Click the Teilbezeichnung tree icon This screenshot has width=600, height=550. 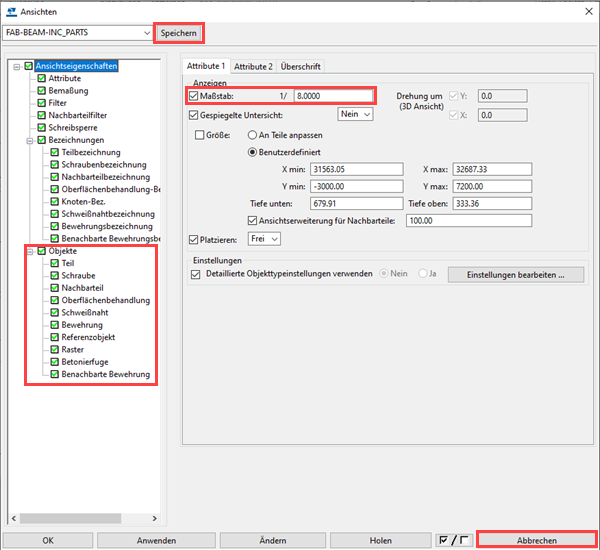click(55, 152)
